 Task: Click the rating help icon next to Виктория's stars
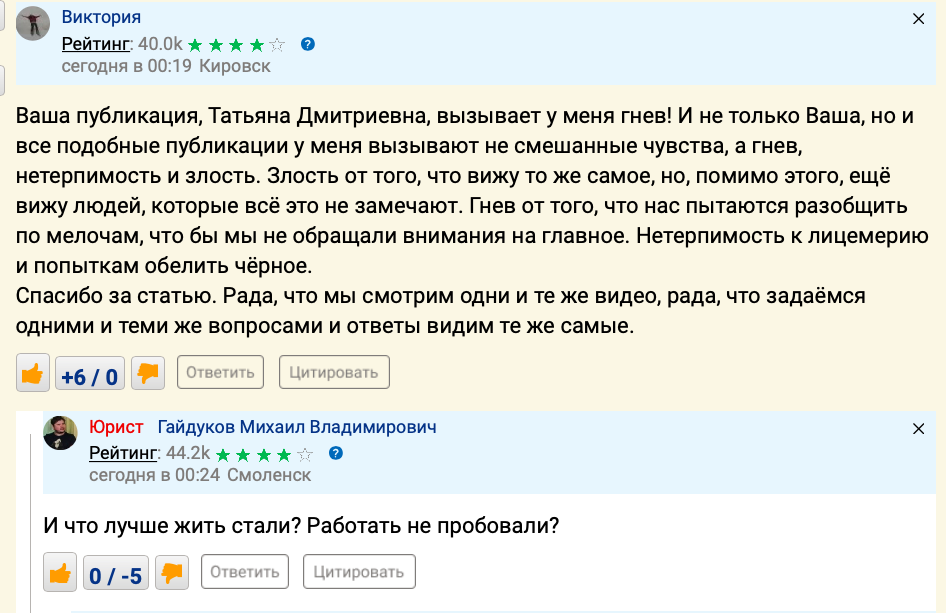(308, 44)
